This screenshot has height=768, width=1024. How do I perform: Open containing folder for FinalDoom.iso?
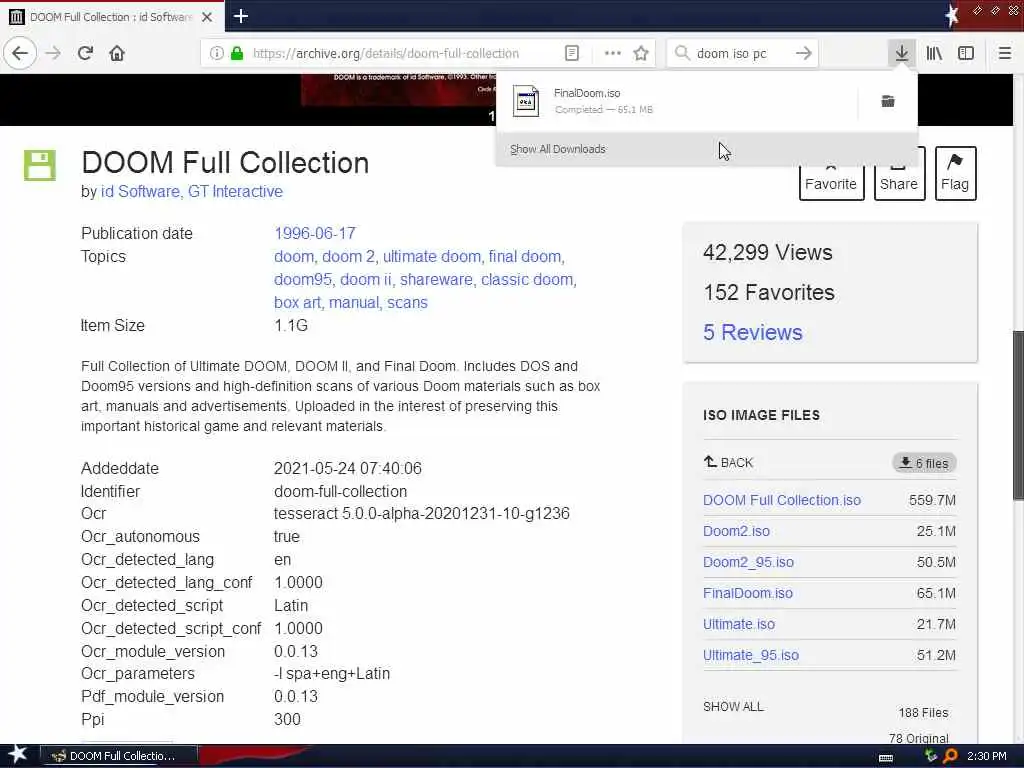tap(888, 101)
